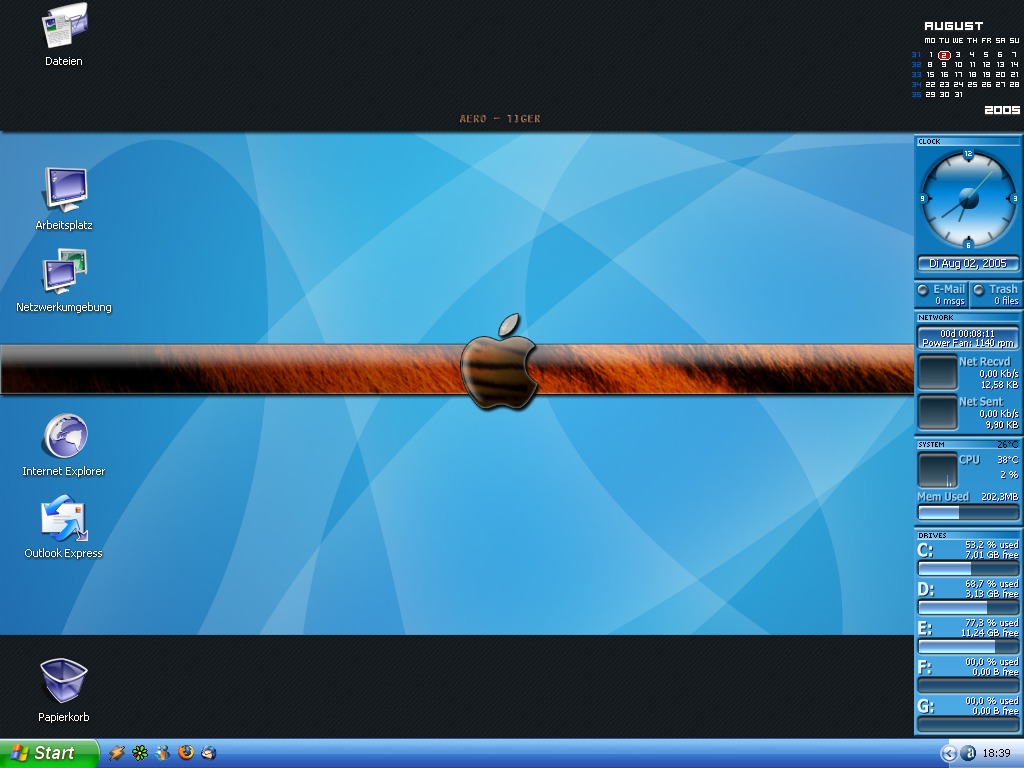Click the Net Sent graph box

(938, 413)
